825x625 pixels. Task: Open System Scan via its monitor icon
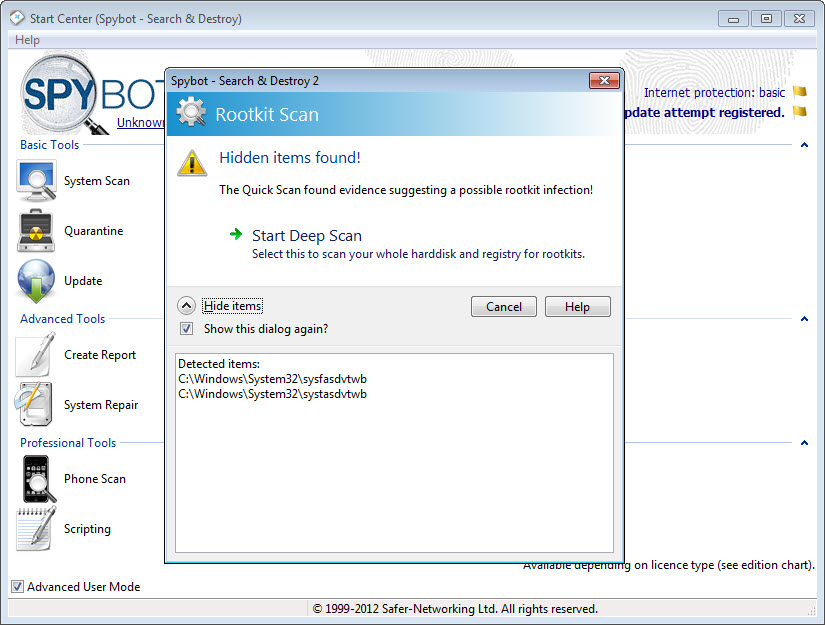pos(36,181)
